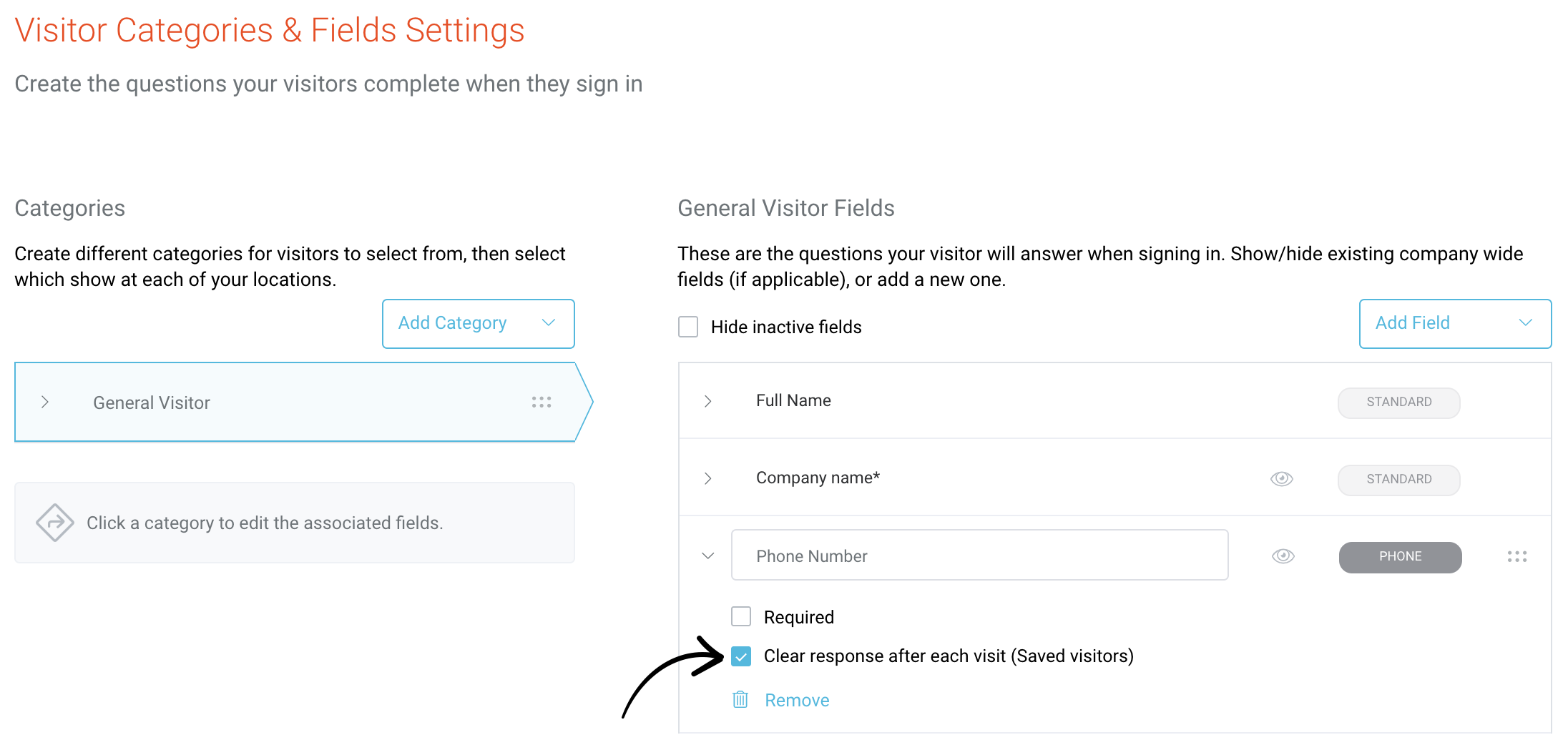Expand the Full Name field row
This screenshot has width=1568, height=755.
(708, 401)
